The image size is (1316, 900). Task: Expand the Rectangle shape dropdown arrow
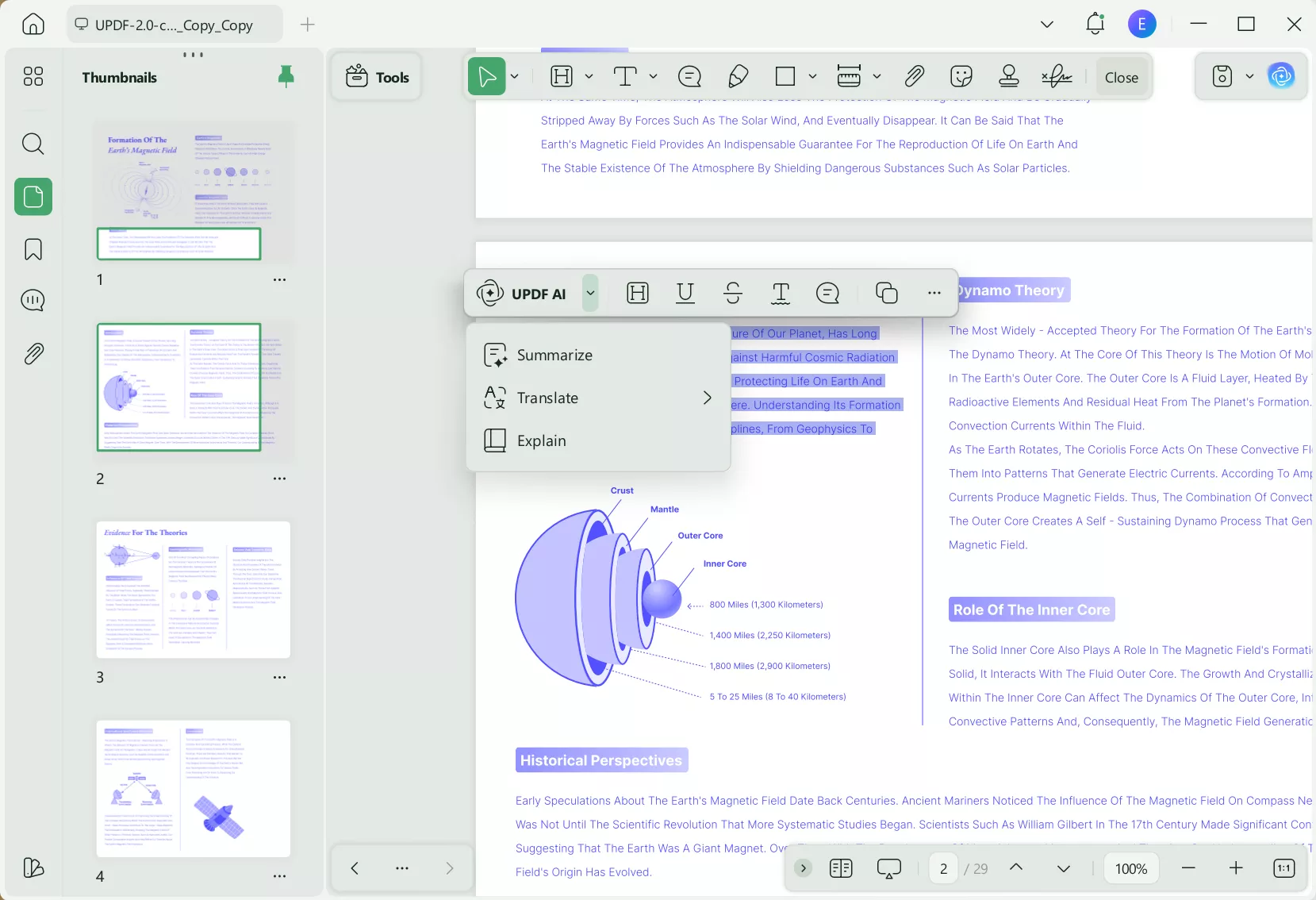pyautogui.click(x=813, y=77)
